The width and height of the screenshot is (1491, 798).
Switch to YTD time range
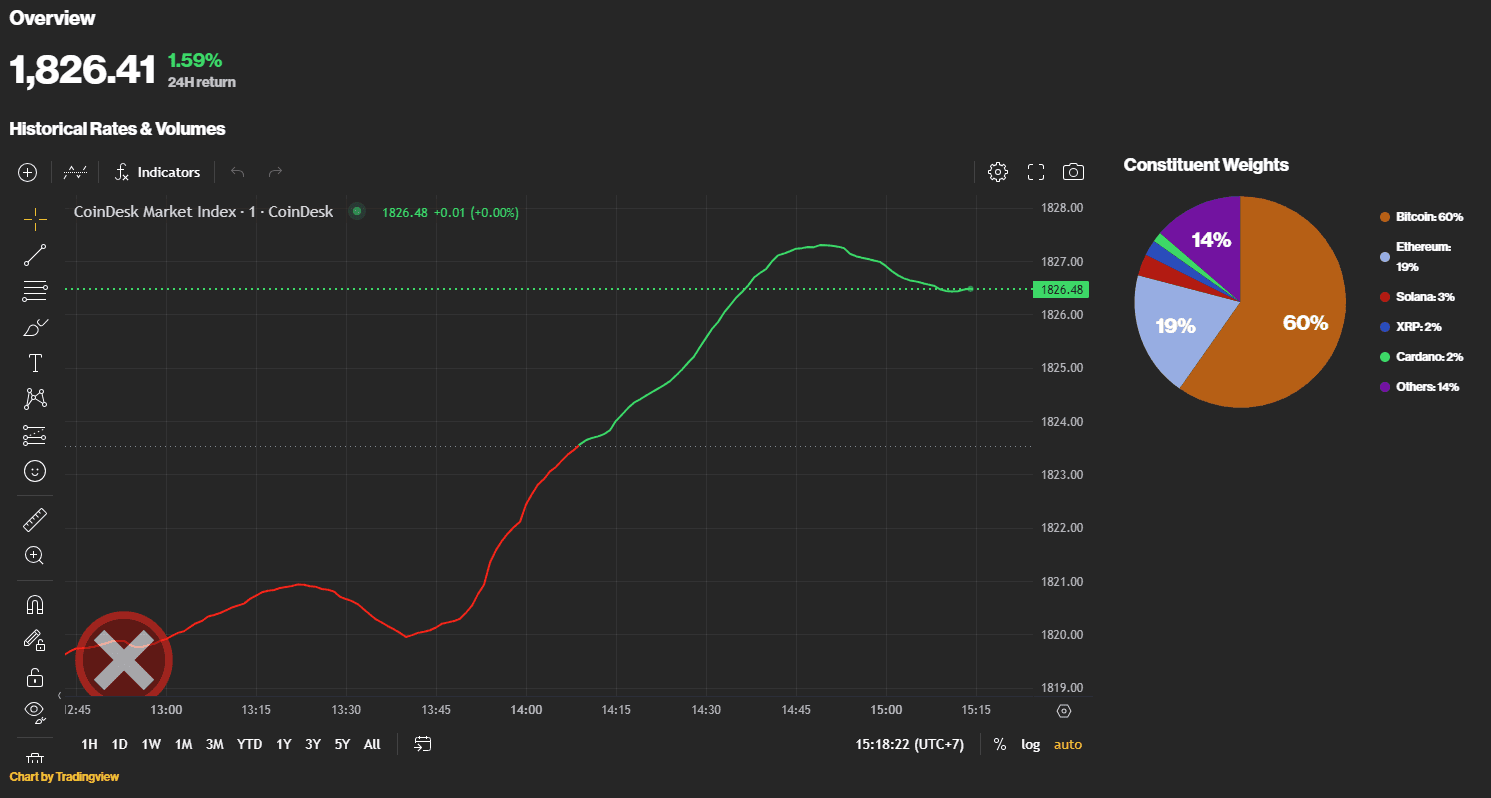[x=249, y=744]
